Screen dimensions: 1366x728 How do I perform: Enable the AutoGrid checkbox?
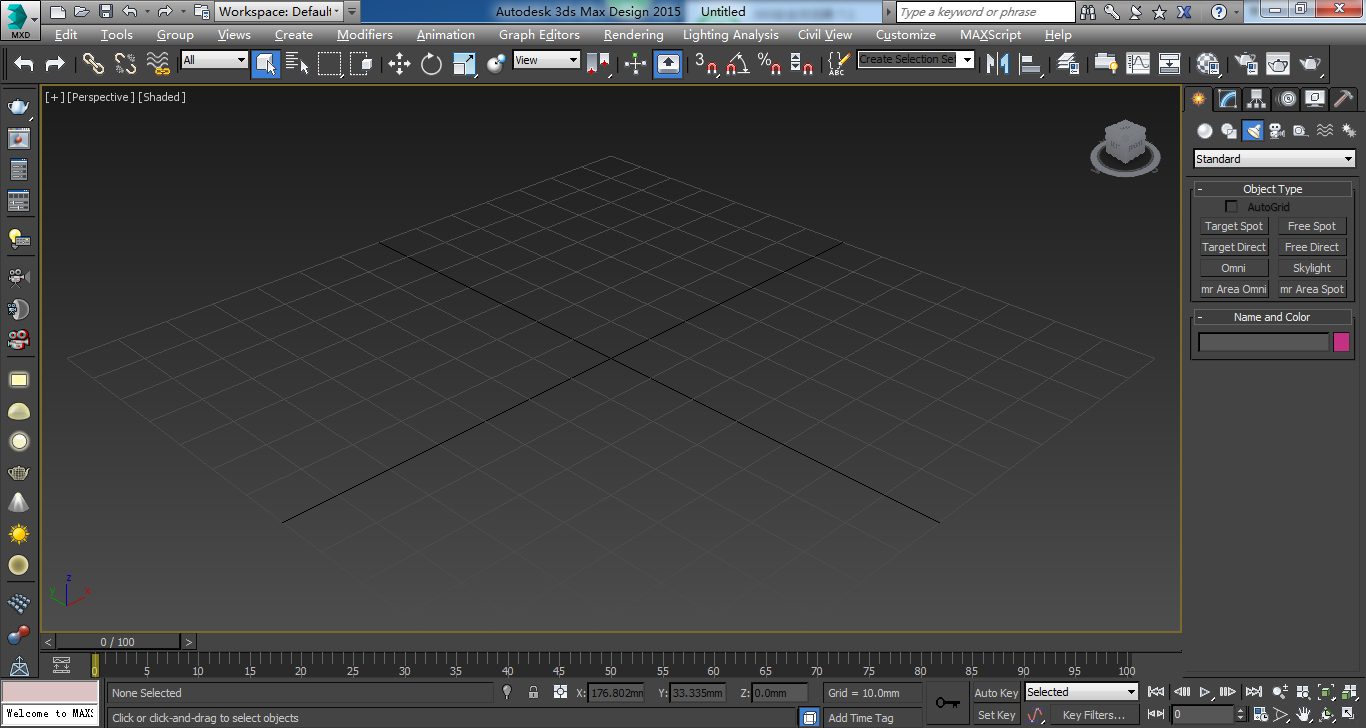[x=1231, y=206]
